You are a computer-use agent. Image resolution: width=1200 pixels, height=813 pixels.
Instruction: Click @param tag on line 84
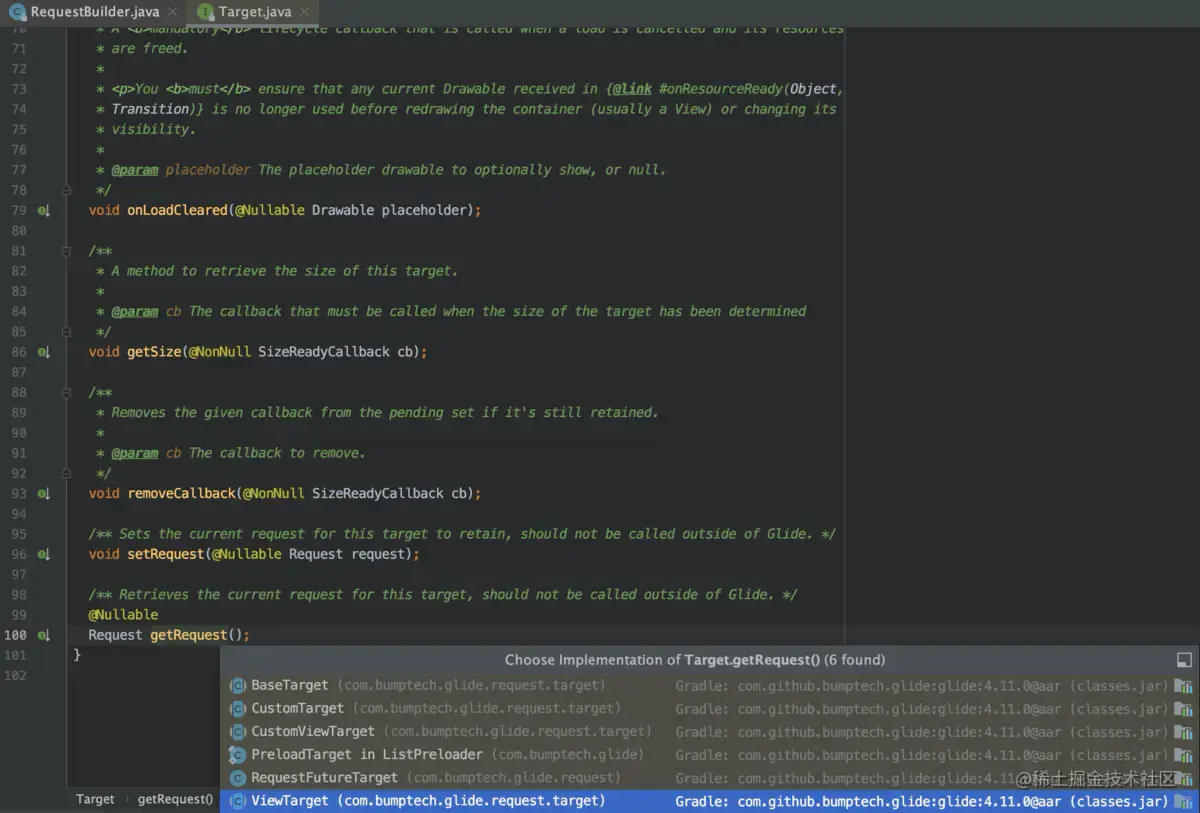click(135, 312)
